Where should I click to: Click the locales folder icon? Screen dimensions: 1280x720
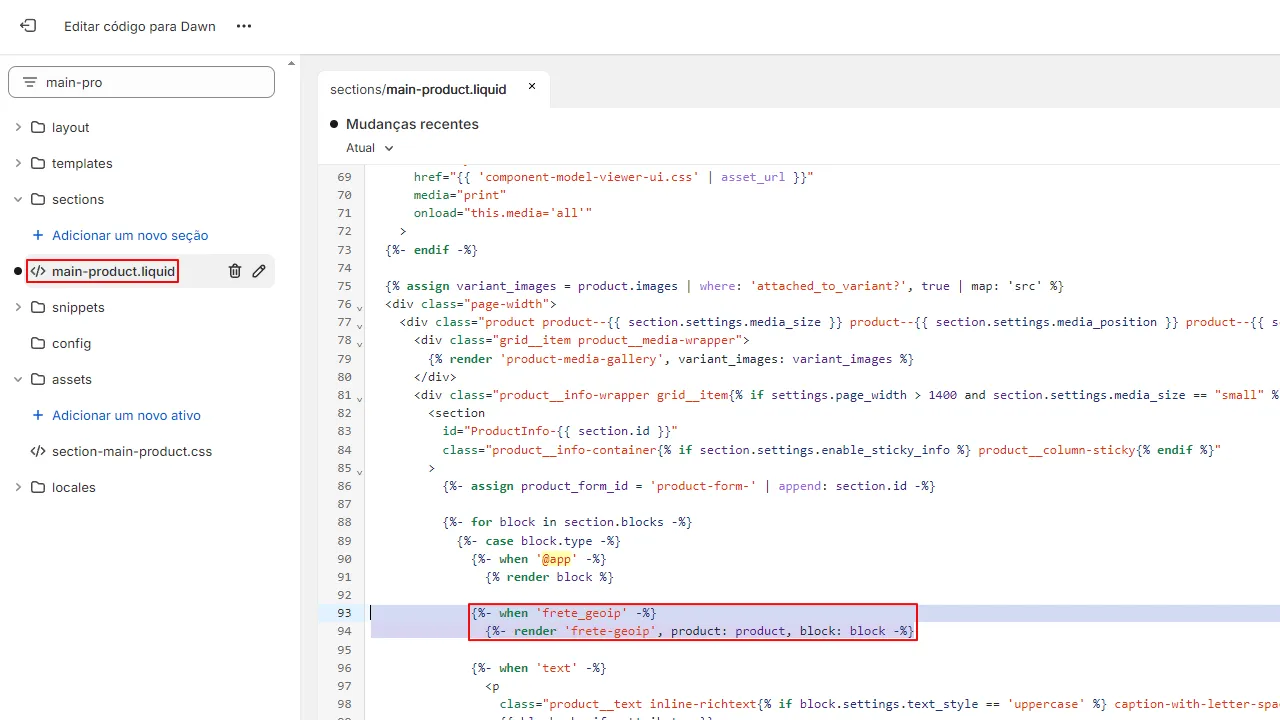[x=38, y=487]
